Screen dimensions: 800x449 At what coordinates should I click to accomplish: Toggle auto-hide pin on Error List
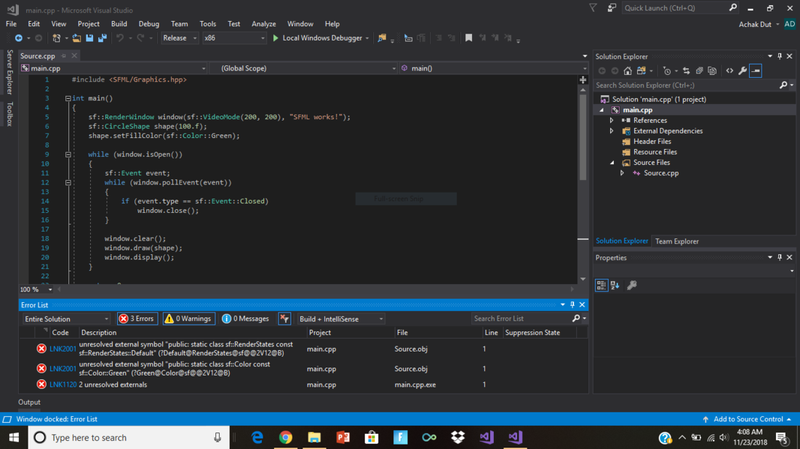tap(572, 305)
